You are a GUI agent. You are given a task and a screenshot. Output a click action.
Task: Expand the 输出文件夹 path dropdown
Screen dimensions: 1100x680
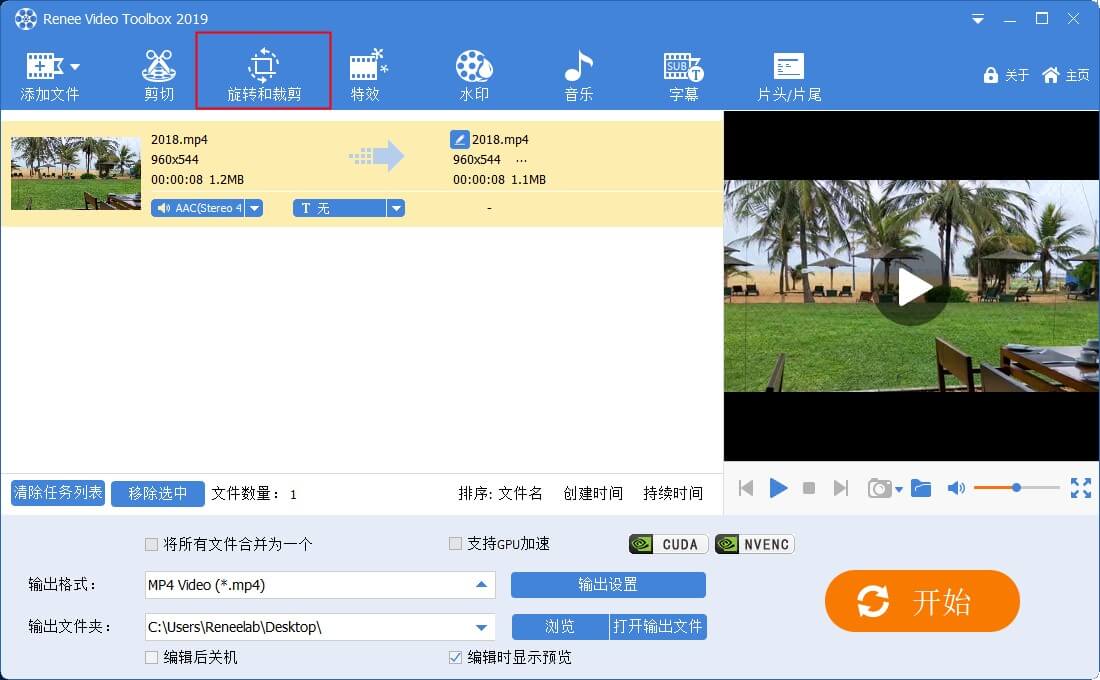pos(481,627)
